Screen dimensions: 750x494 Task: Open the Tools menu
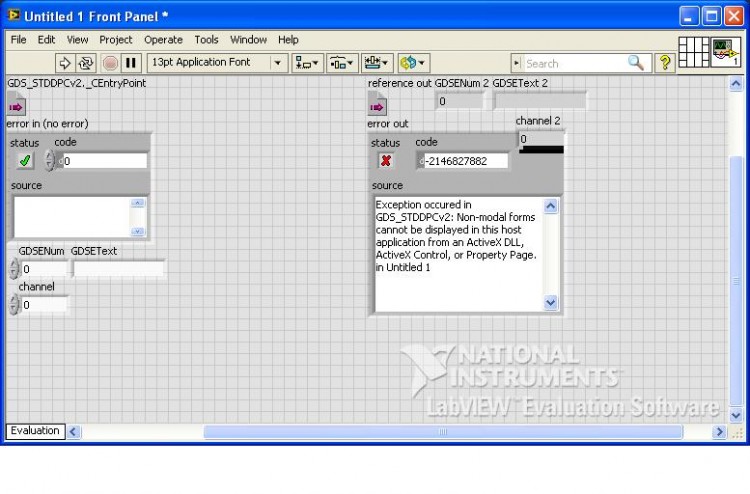coord(206,40)
